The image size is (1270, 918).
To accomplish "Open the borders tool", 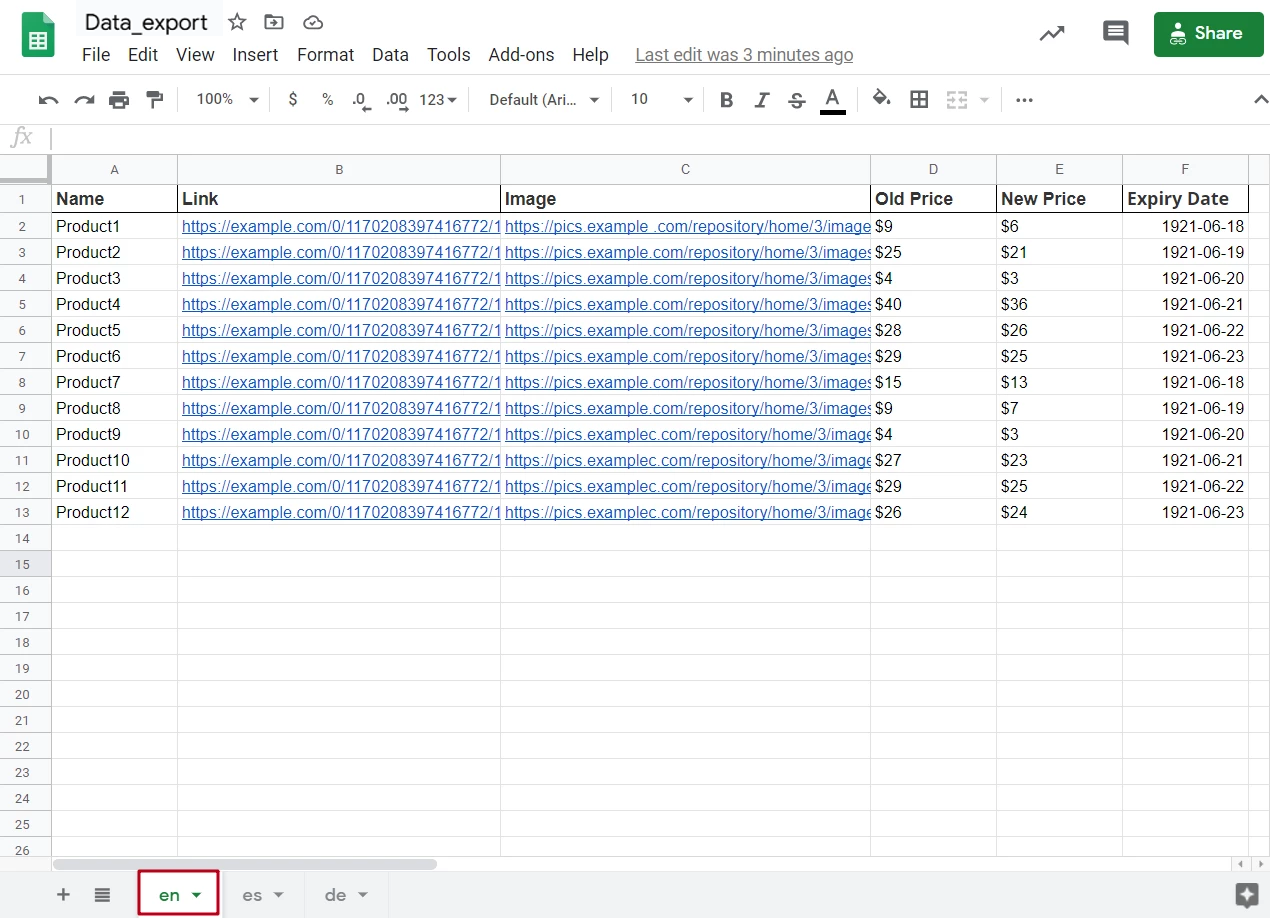I will [x=919, y=99].
